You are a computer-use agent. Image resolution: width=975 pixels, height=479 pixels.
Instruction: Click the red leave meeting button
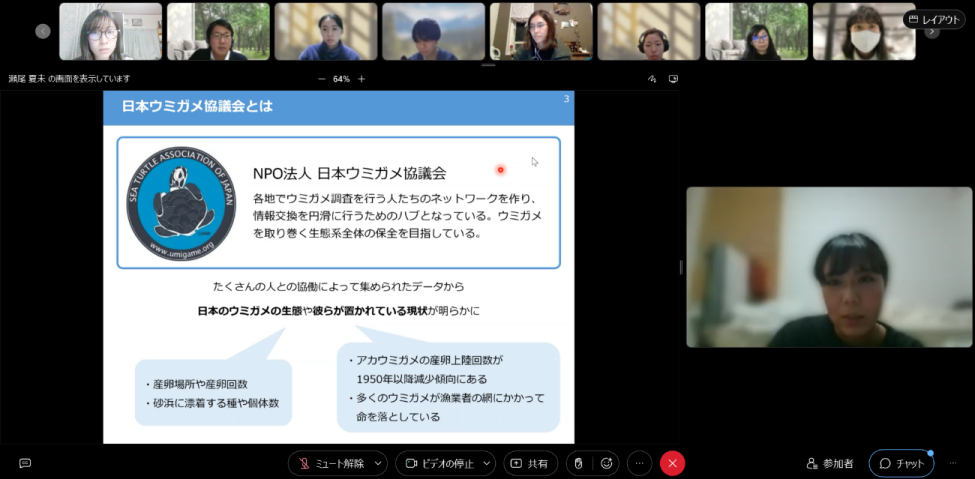672,463
